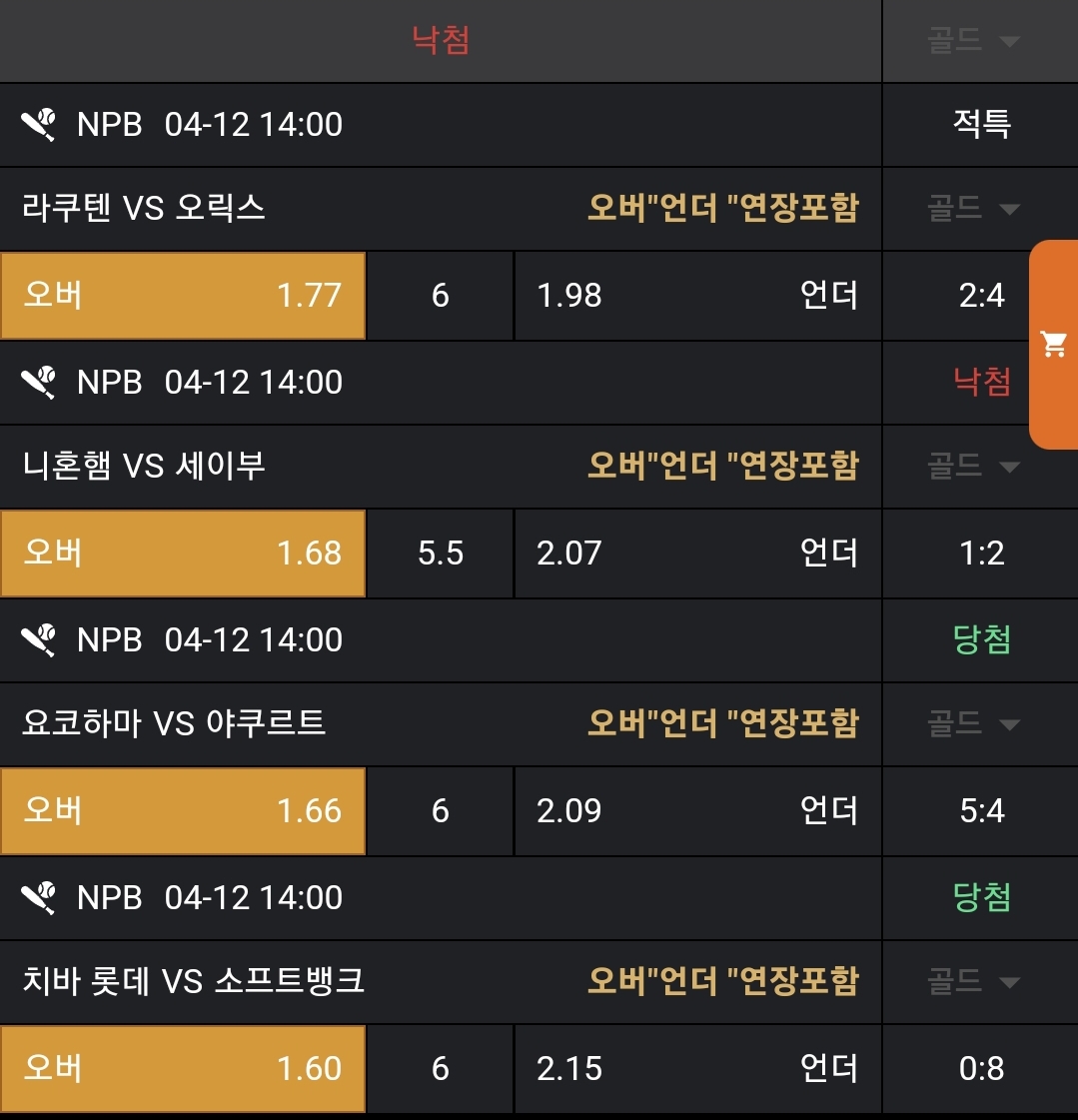Open 골드 dropdown for 요코하마 VS 야쿠르트
The height and width of the screenshot is (1120, 1078).
[973, 724]
